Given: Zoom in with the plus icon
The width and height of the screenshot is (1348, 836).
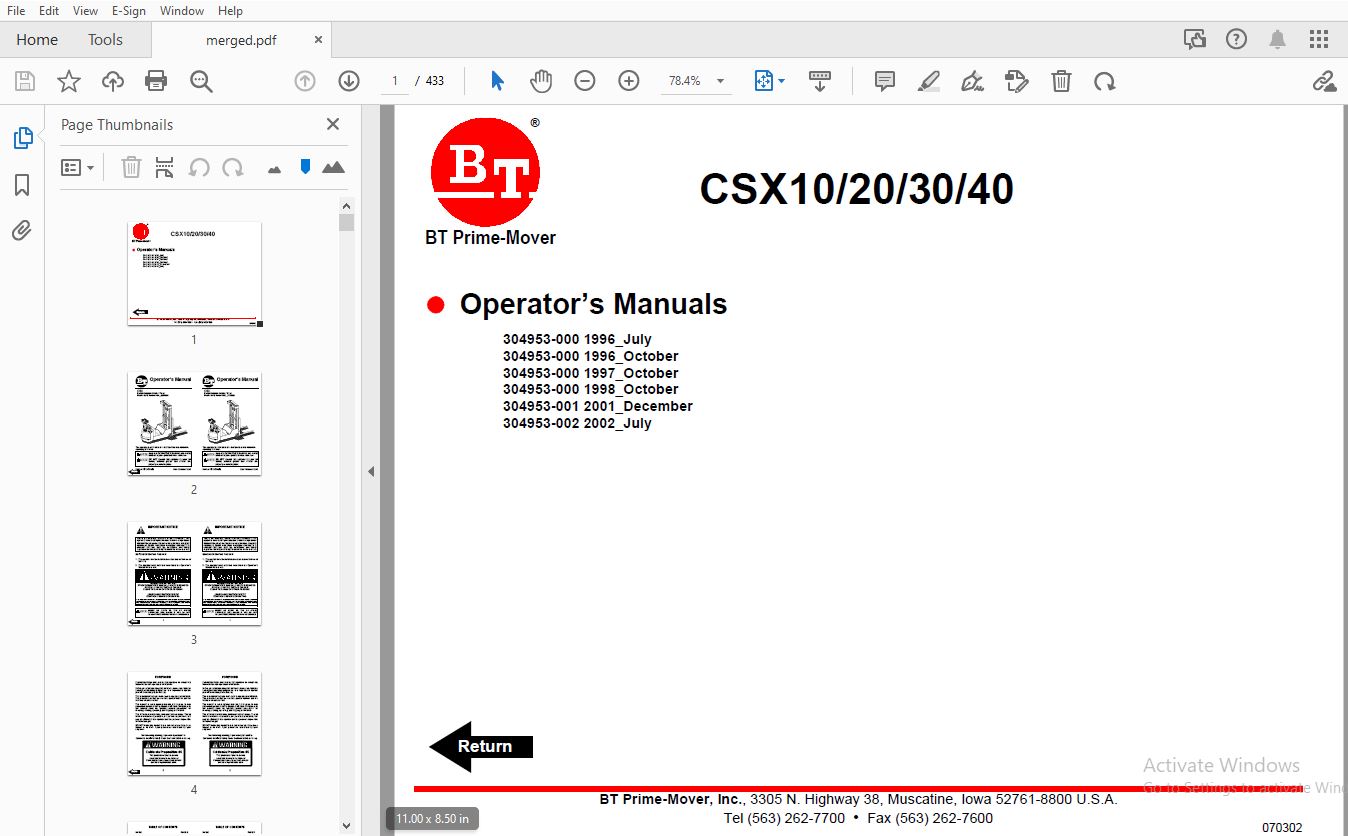Looking at the screenshot, I should tap(629, 81).
